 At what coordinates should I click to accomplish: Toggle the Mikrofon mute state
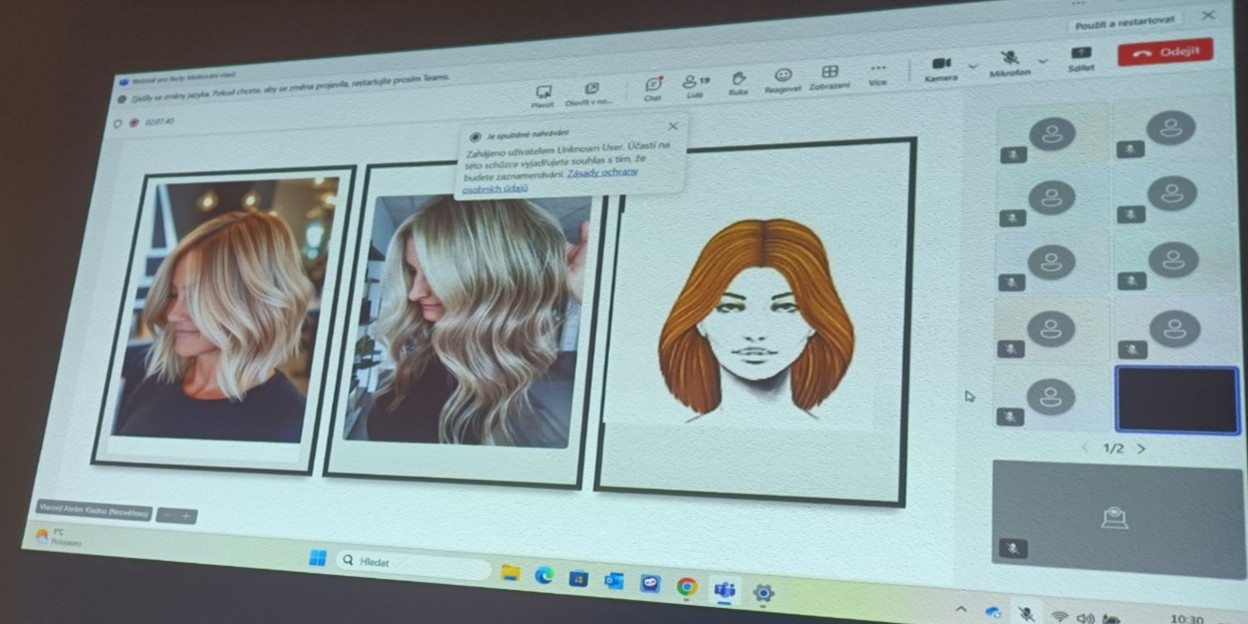(1010, 59)
